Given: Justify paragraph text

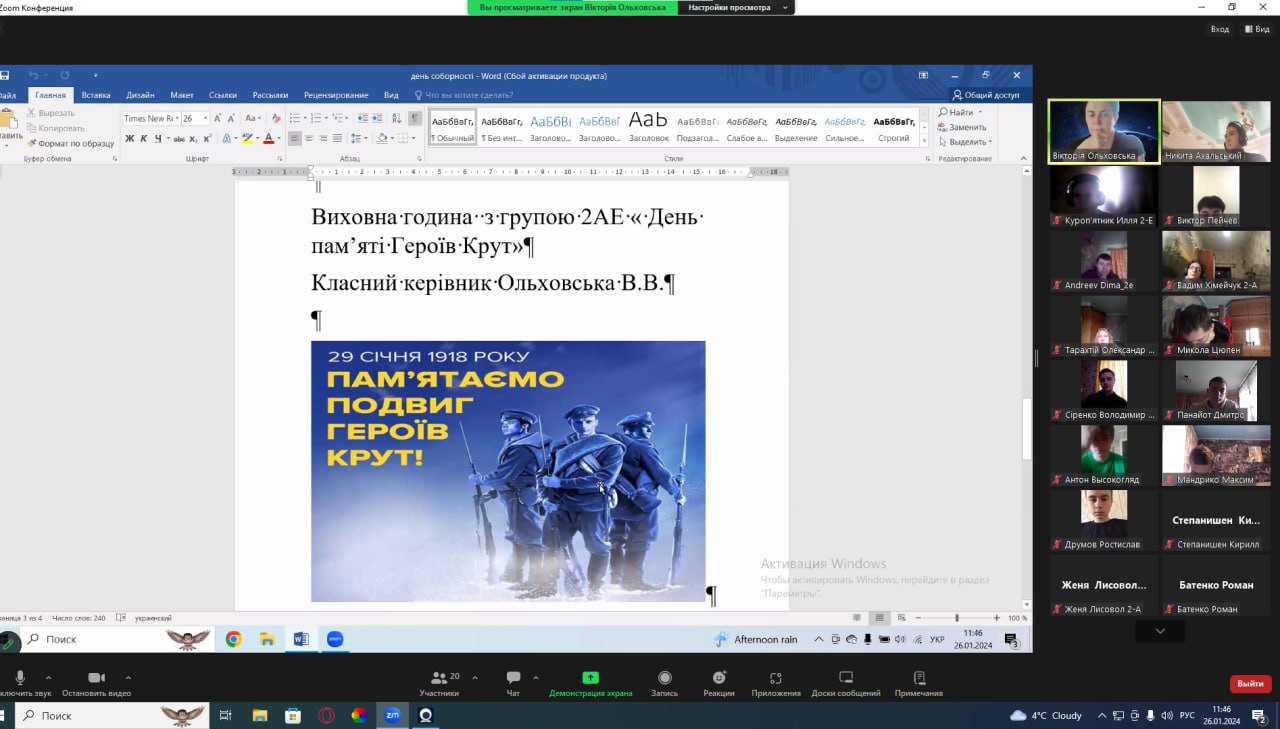Looking at the screenshot, I should point(337,138).
